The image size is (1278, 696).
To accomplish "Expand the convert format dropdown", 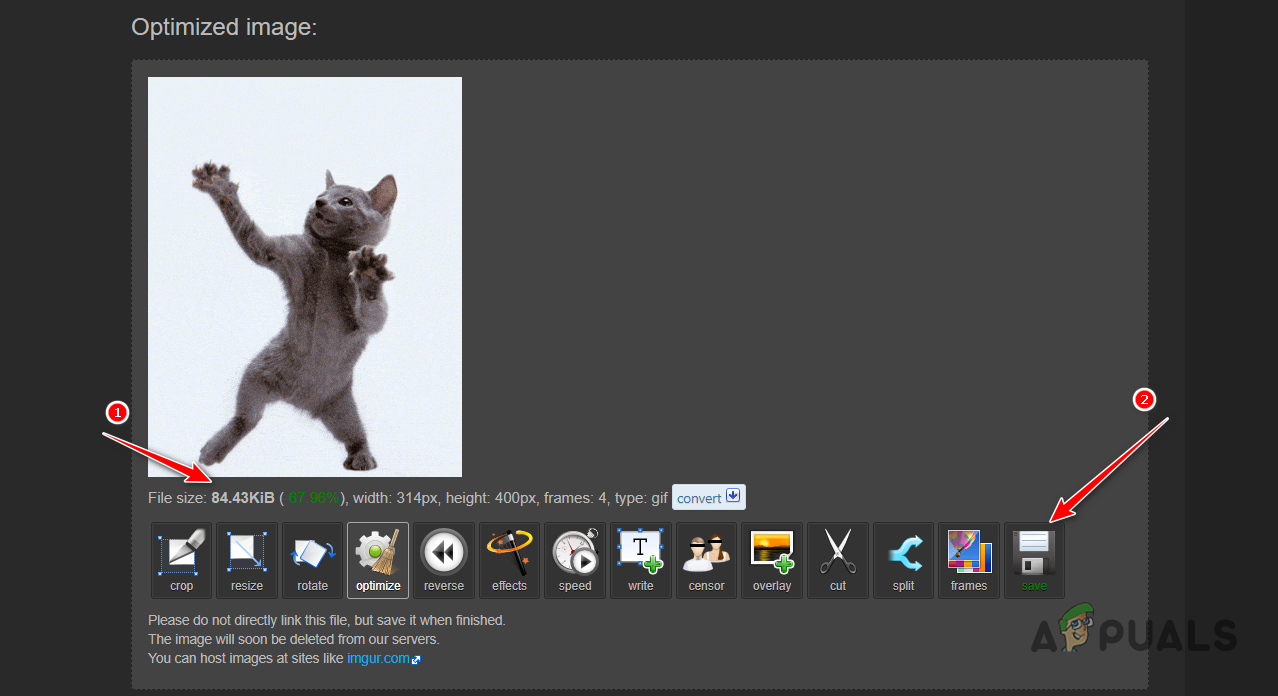I will (x=733, y=496).
